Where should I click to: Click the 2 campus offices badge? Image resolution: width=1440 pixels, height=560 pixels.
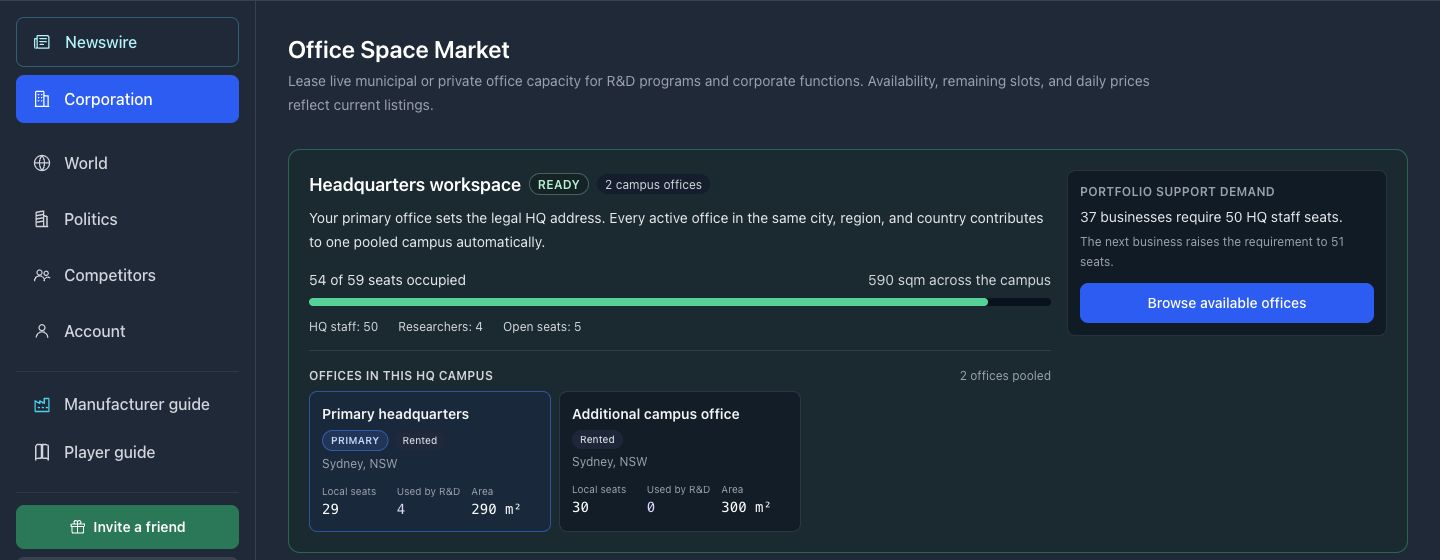(x=654, y=185)
